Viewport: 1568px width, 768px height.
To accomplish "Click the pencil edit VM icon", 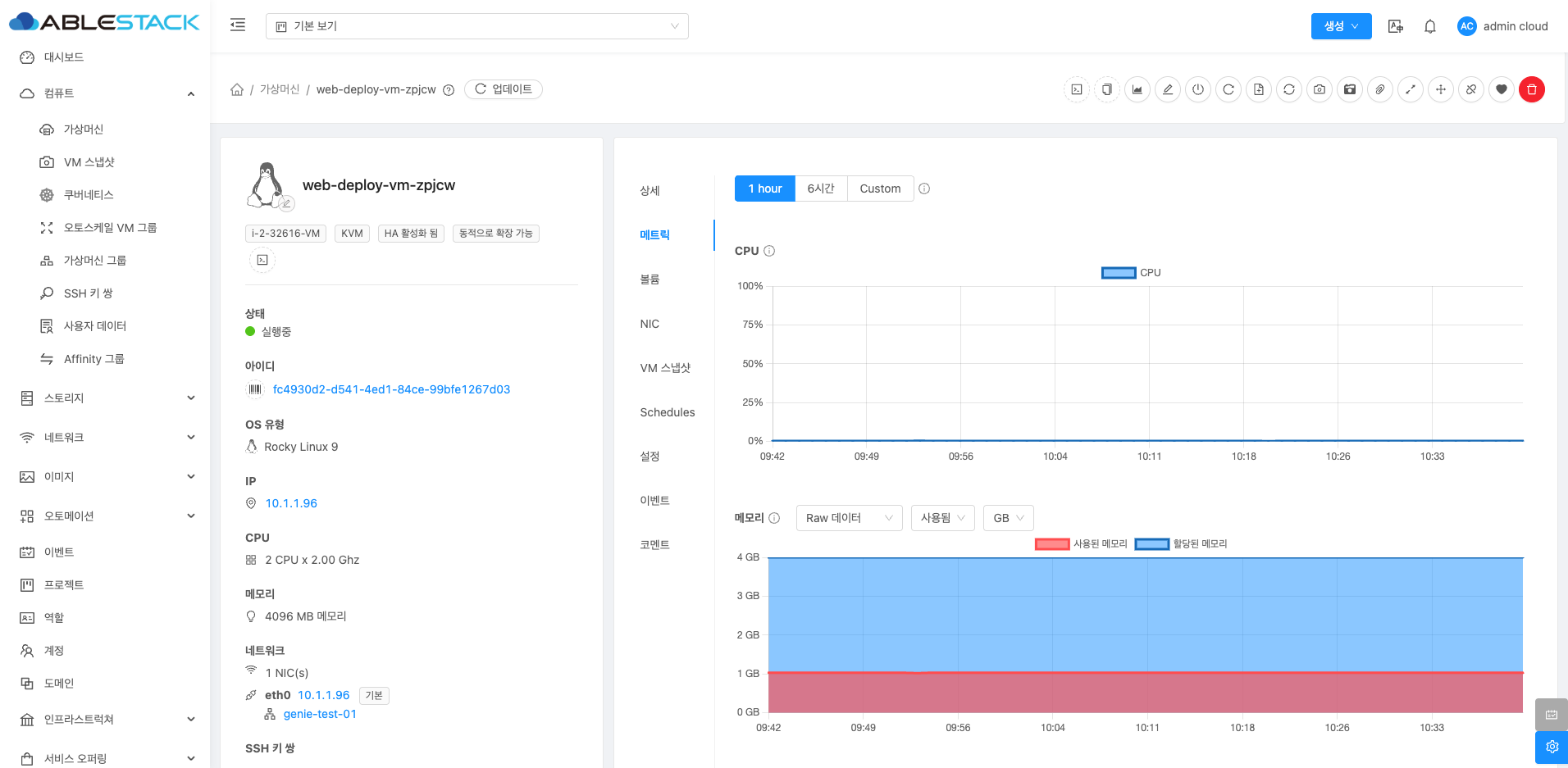I will point(1168,89).
